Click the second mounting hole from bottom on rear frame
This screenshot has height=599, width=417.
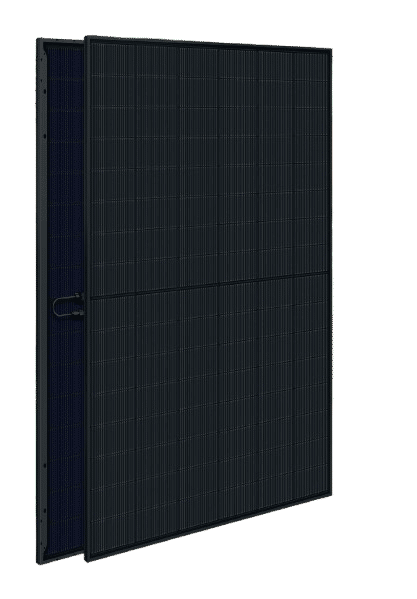click(44, 466)
